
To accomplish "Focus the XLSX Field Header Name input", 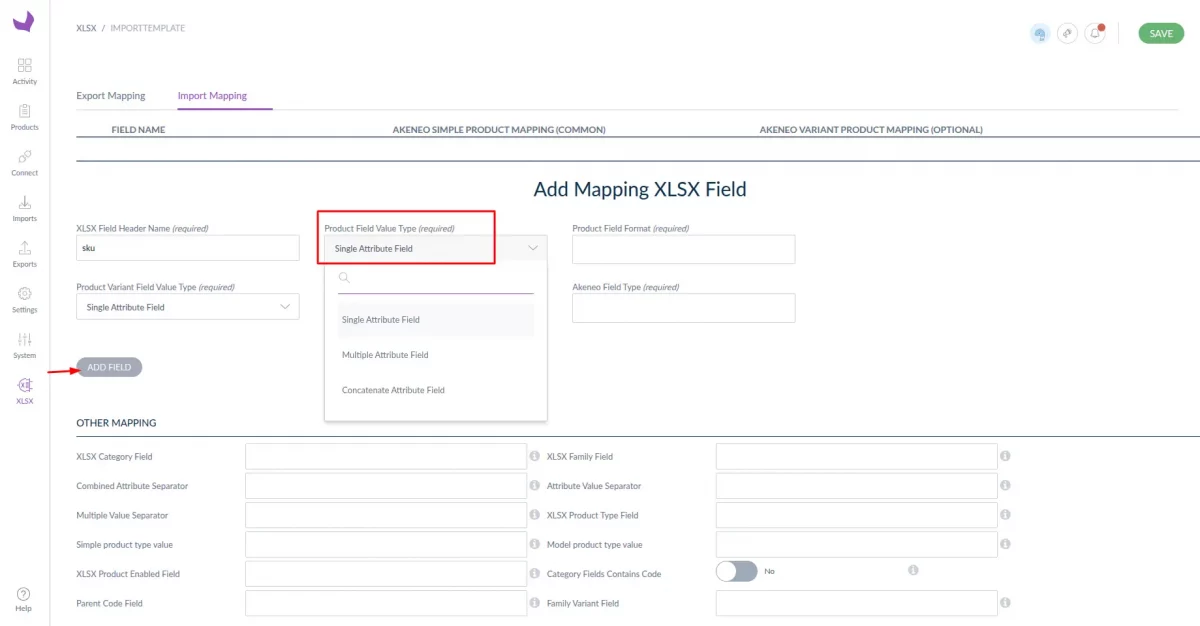I will coord(188,248).
